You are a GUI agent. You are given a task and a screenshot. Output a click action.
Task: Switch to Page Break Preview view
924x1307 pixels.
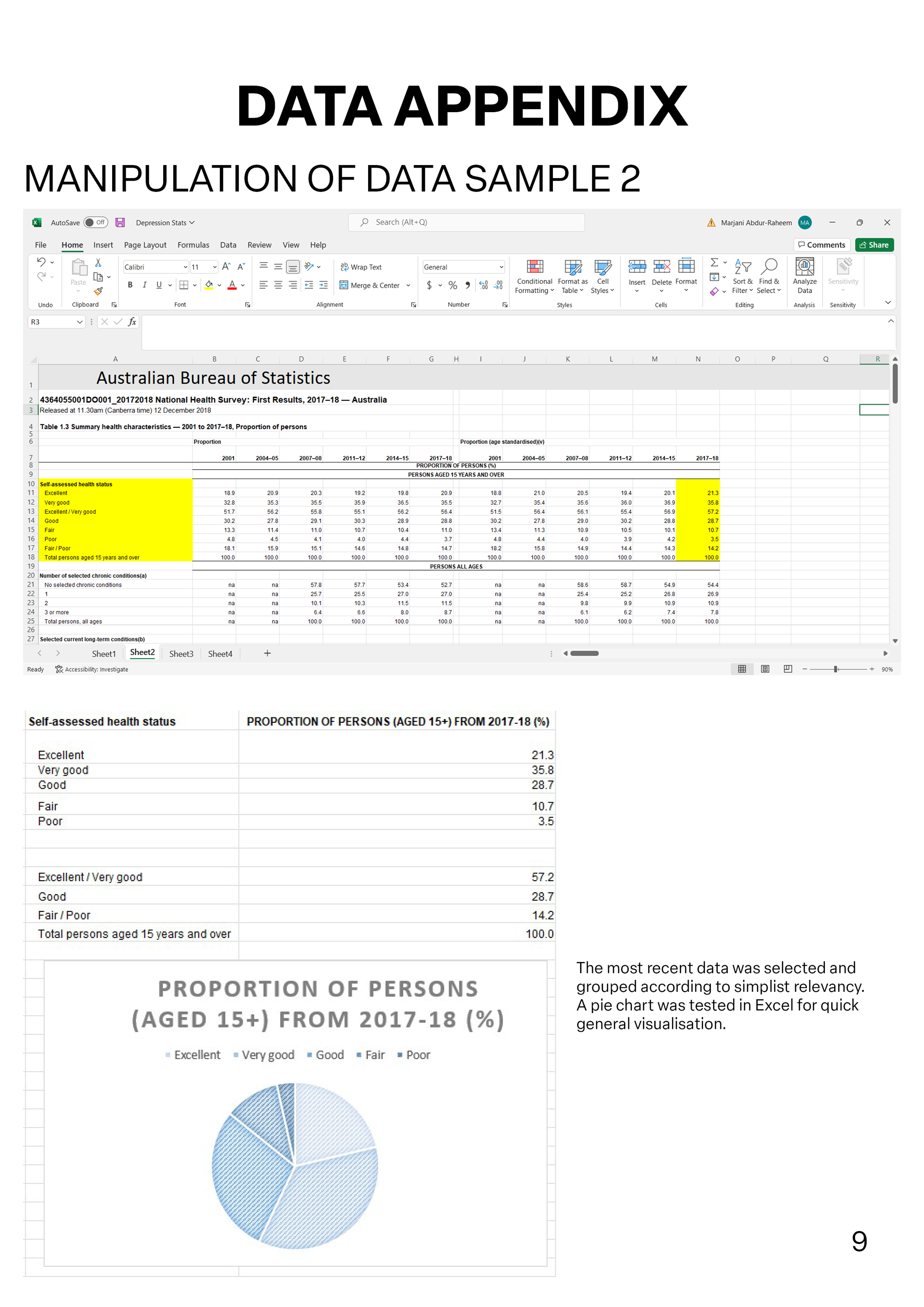point(787,669)
